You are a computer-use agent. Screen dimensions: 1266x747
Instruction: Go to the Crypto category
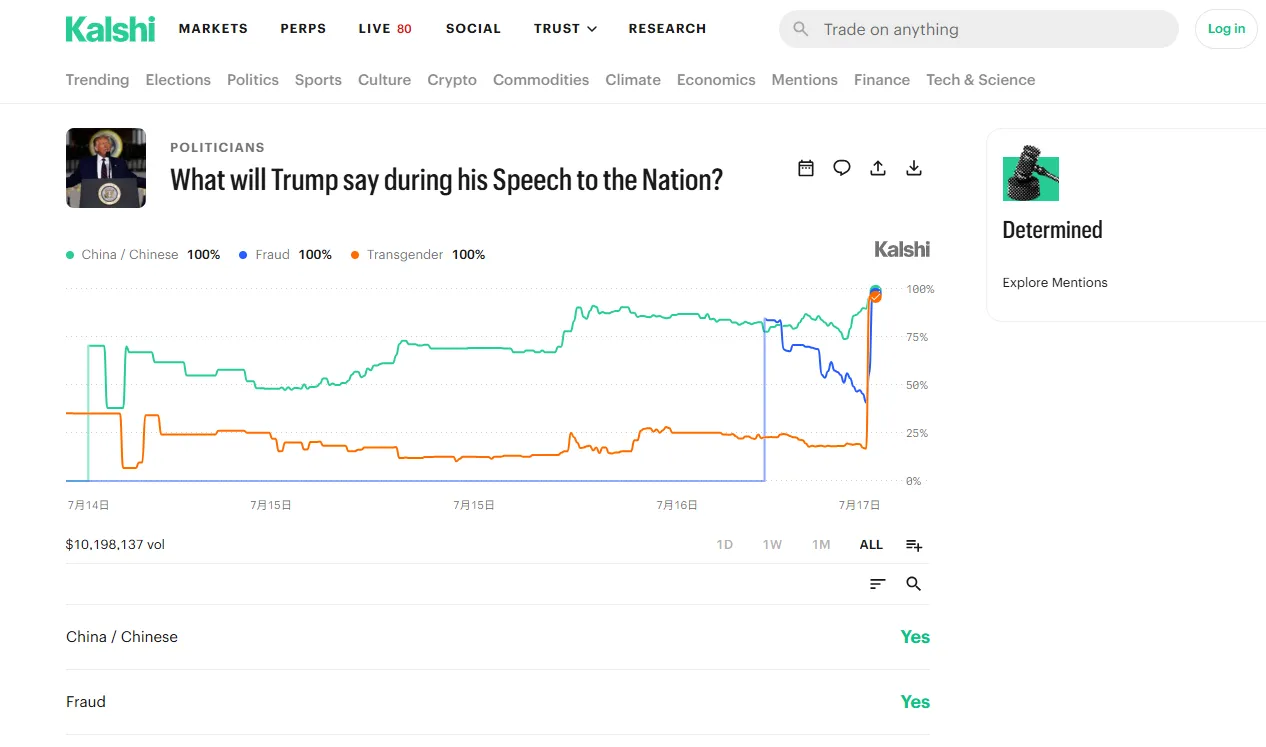(452, 80)
